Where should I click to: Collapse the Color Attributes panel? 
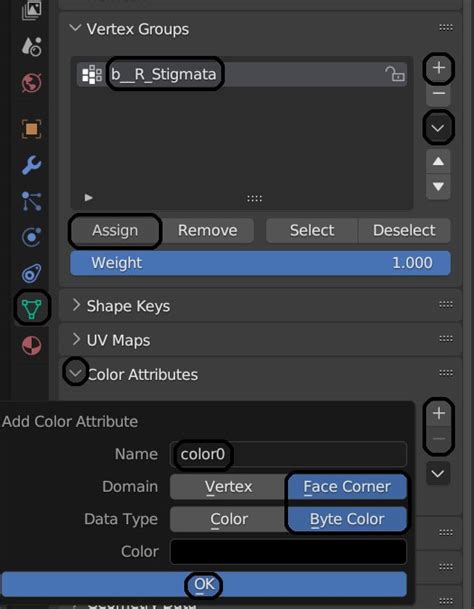click(x=75, y=373)
